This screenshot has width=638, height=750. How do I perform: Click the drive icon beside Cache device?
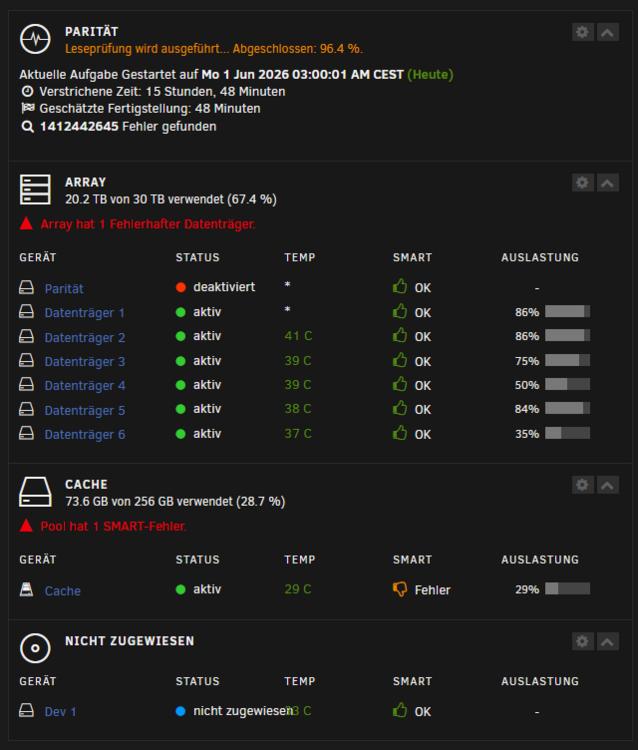pos(26,590)
